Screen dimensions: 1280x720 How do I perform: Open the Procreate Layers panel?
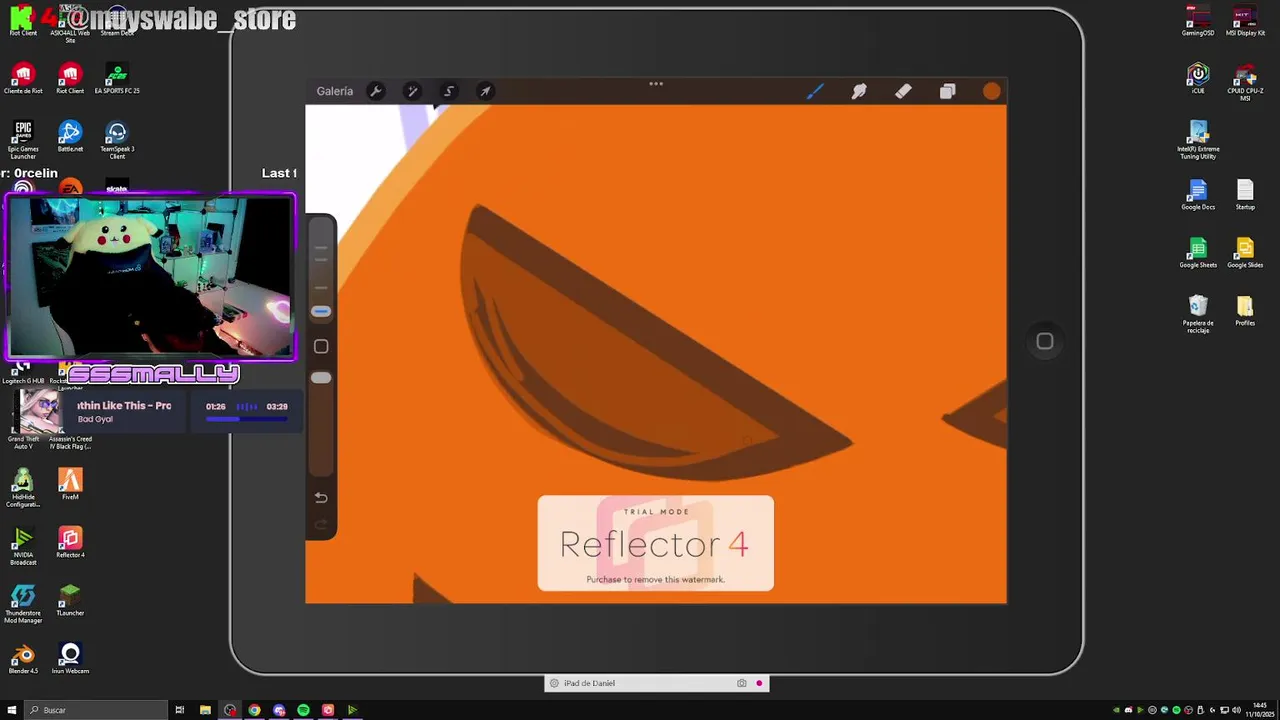[947, 91]
